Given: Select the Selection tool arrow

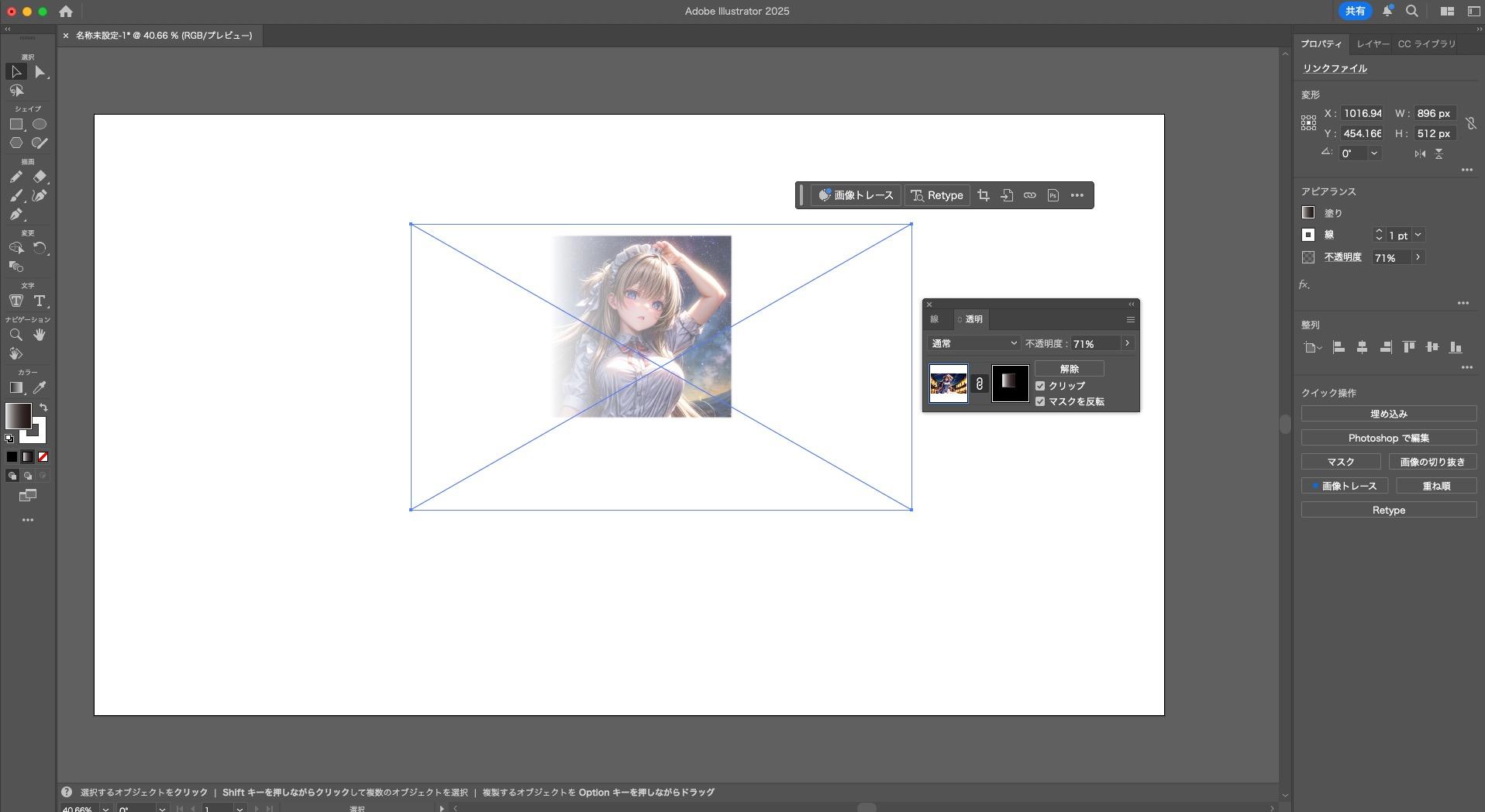Looking at the screenshot, I should [16, 72].
